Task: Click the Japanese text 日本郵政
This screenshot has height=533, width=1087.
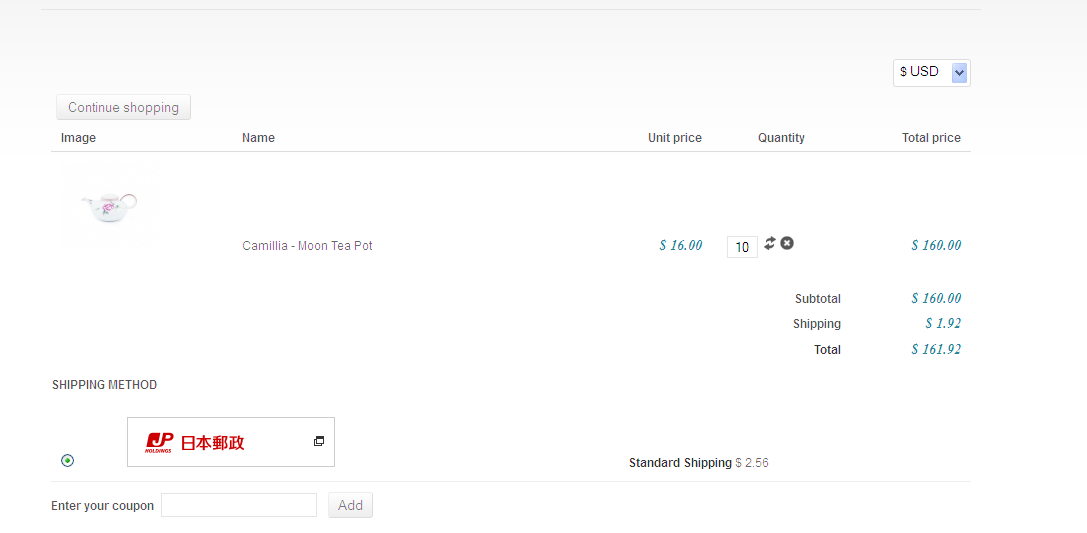Action: (212, 442)
